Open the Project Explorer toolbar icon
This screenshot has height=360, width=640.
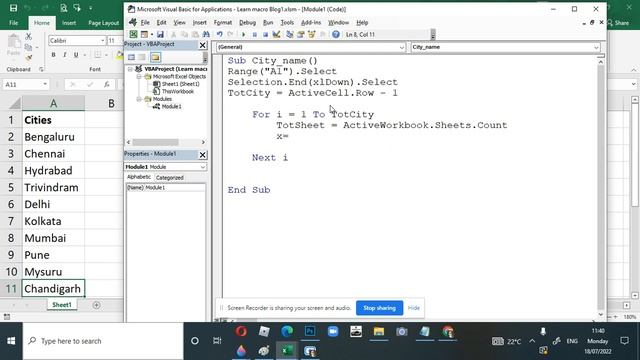click(x=290, y=34)
